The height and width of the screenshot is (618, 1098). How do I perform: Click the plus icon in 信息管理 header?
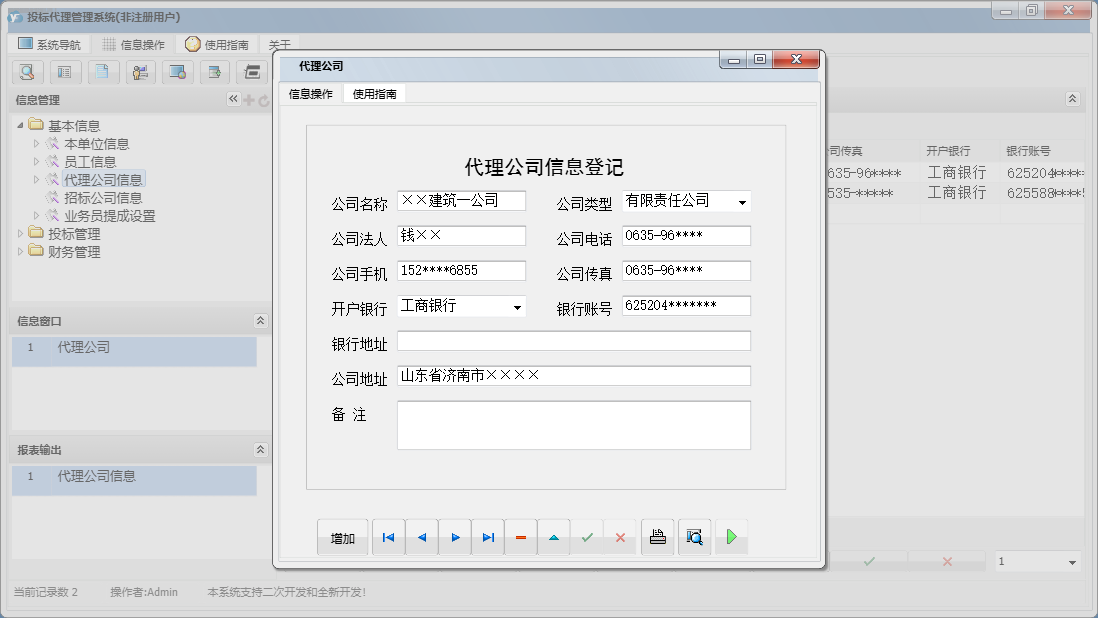point(249,100)
